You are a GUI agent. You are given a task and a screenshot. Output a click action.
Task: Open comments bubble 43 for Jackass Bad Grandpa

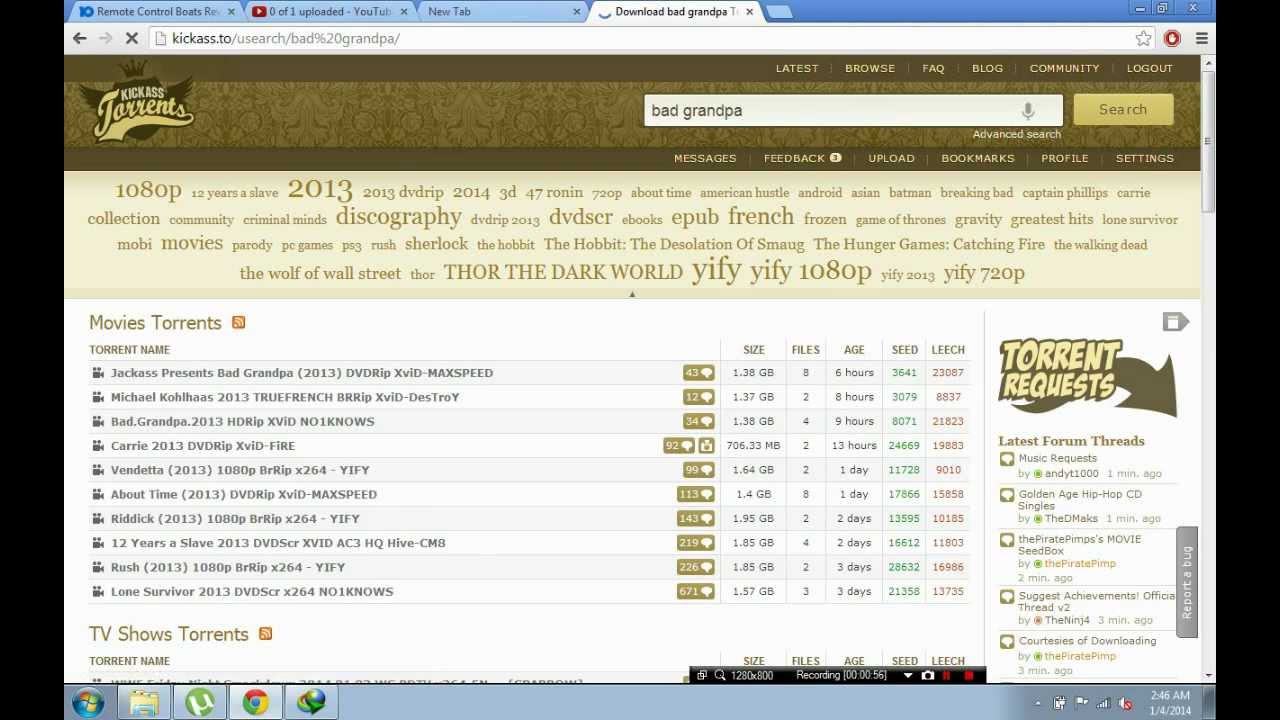699,372
